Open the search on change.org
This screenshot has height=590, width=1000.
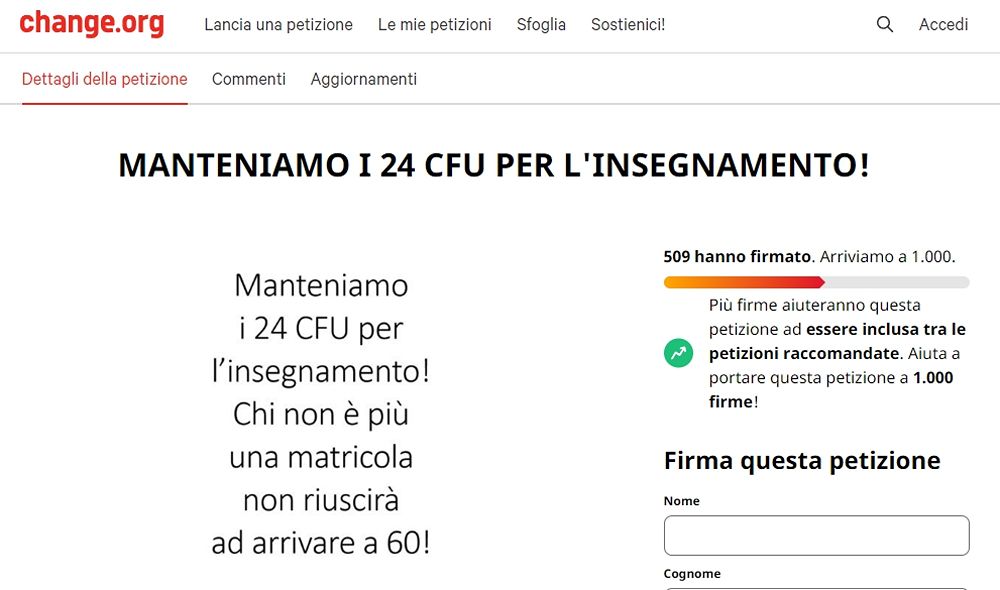[x=884, y=24]
